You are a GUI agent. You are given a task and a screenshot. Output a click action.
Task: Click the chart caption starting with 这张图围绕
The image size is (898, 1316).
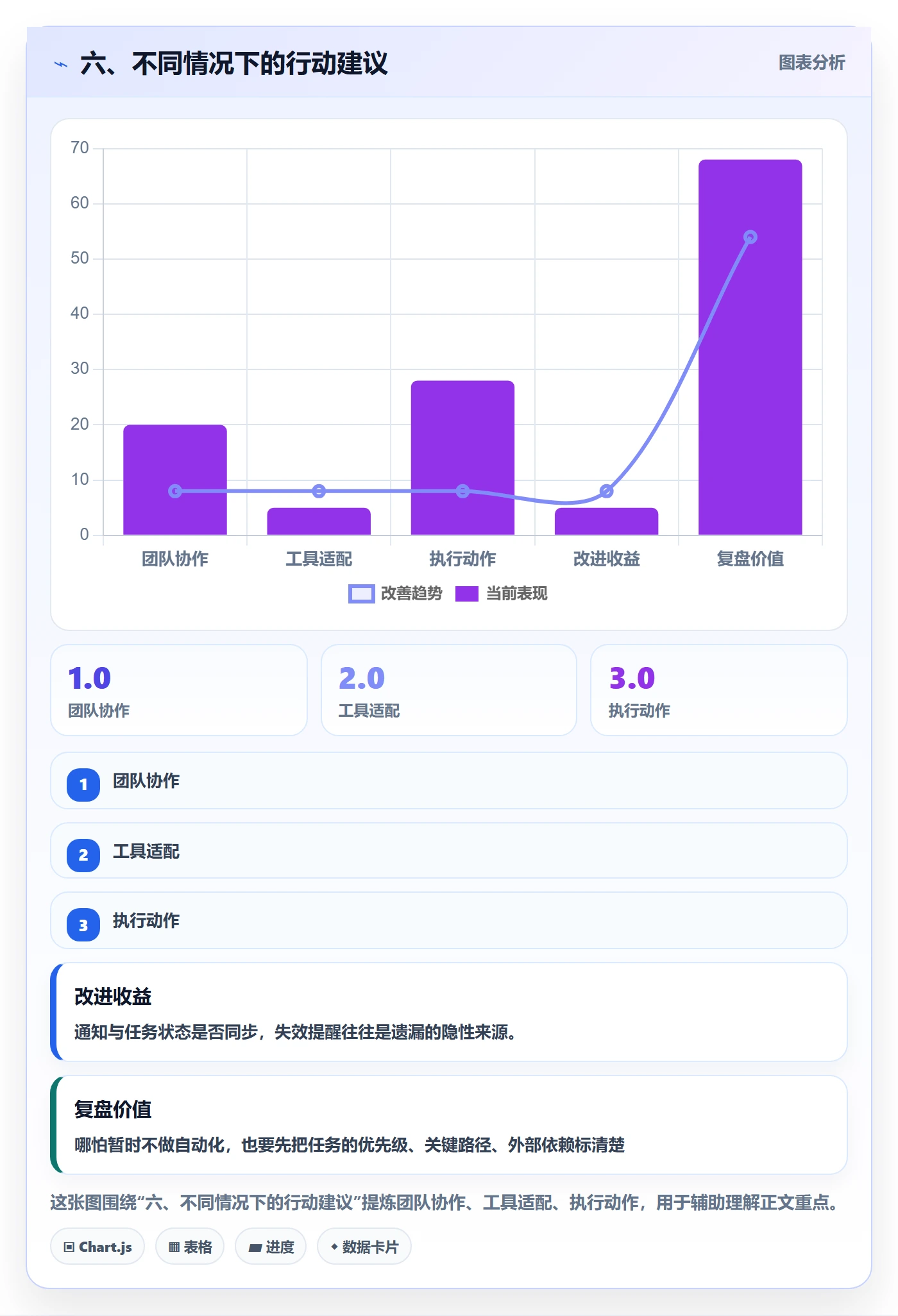(445, 1202)
